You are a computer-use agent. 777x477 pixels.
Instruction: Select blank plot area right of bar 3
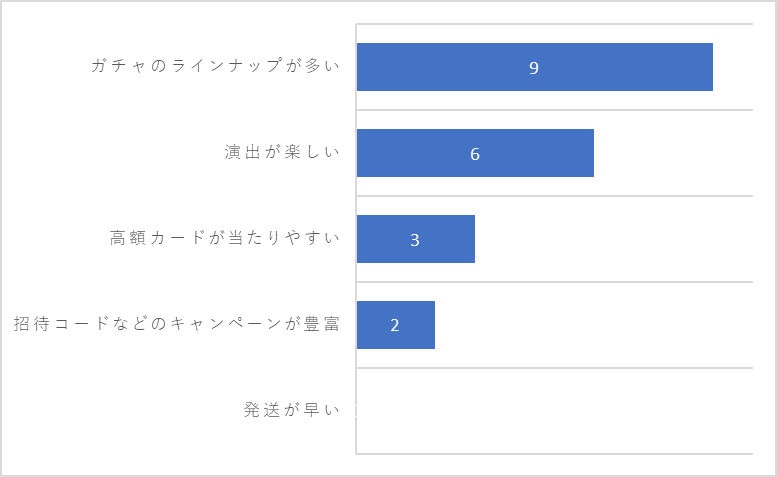[x=614, y=239]
